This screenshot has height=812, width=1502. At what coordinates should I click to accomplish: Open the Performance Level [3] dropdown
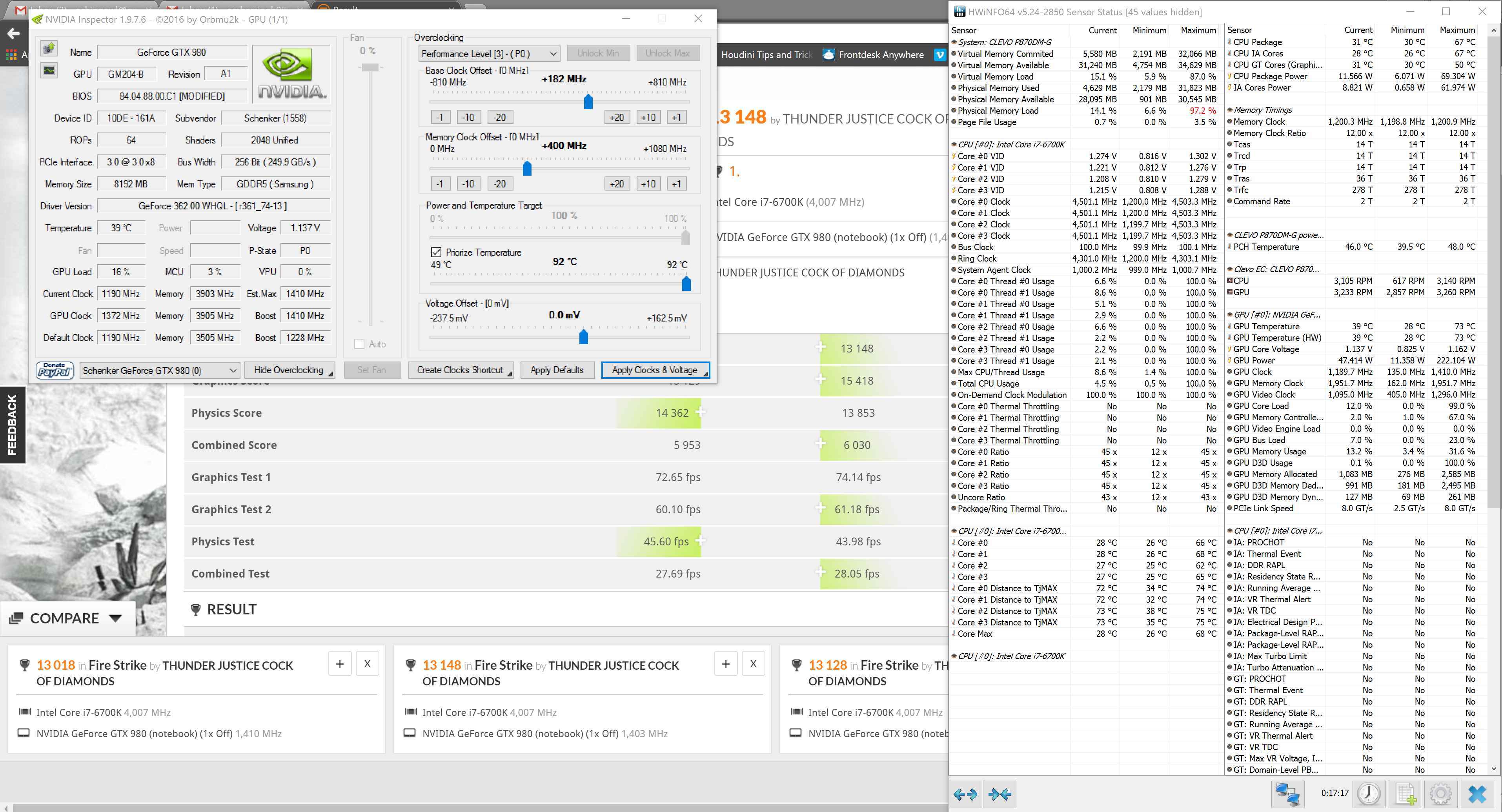click(489, 54)
